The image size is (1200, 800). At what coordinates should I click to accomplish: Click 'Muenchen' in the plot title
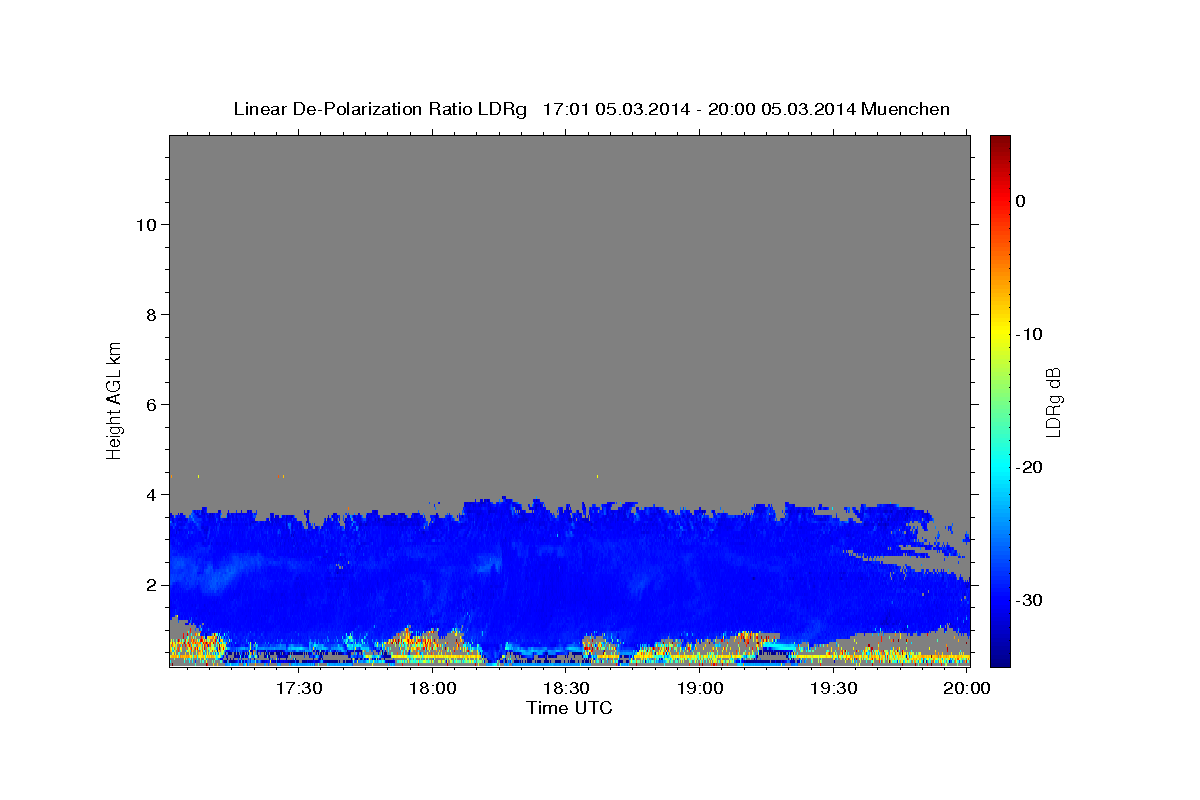(906, 109)
